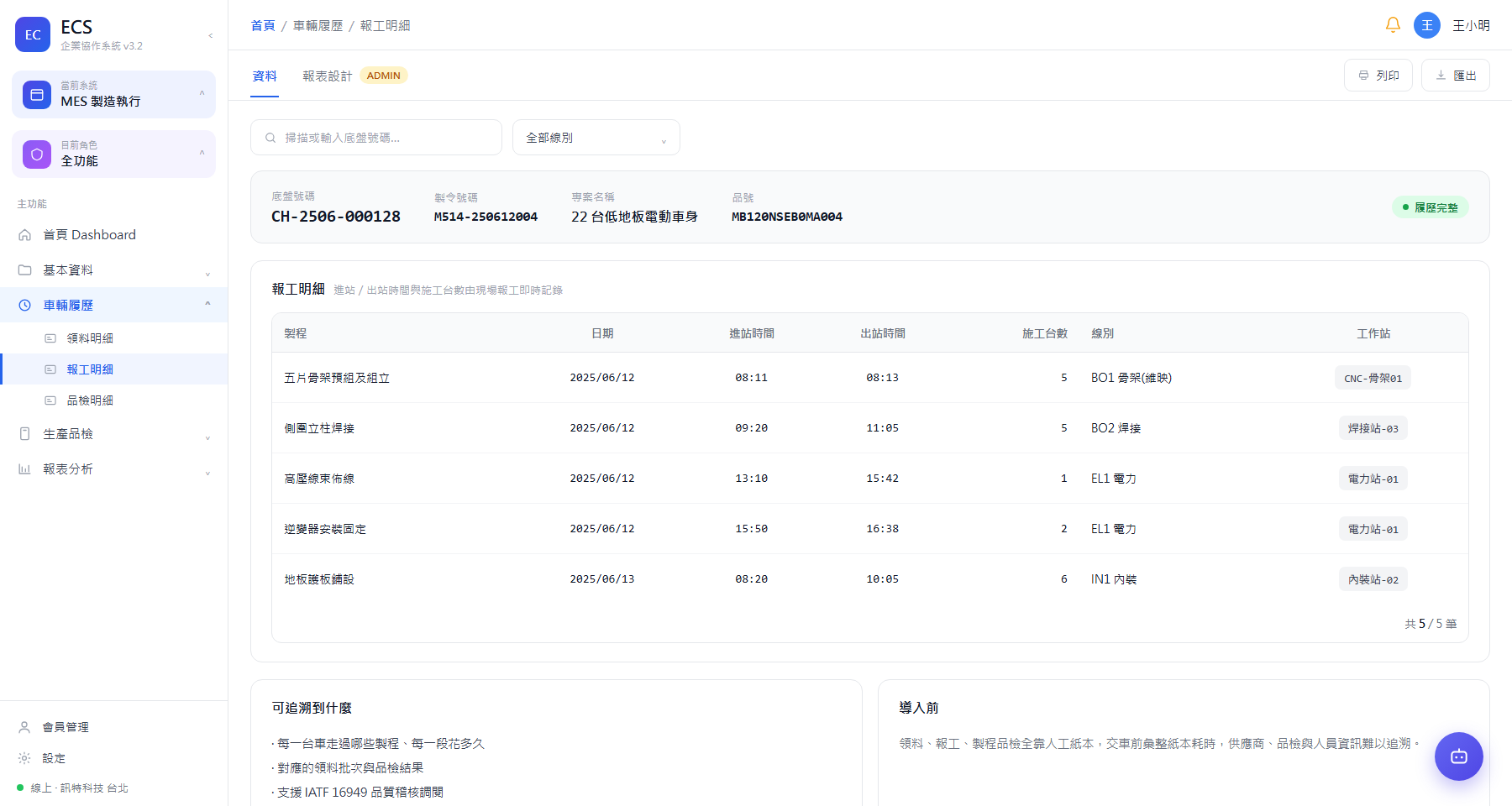
Task: Switch to the 資料 tab
Action: [x=265, y=76]
